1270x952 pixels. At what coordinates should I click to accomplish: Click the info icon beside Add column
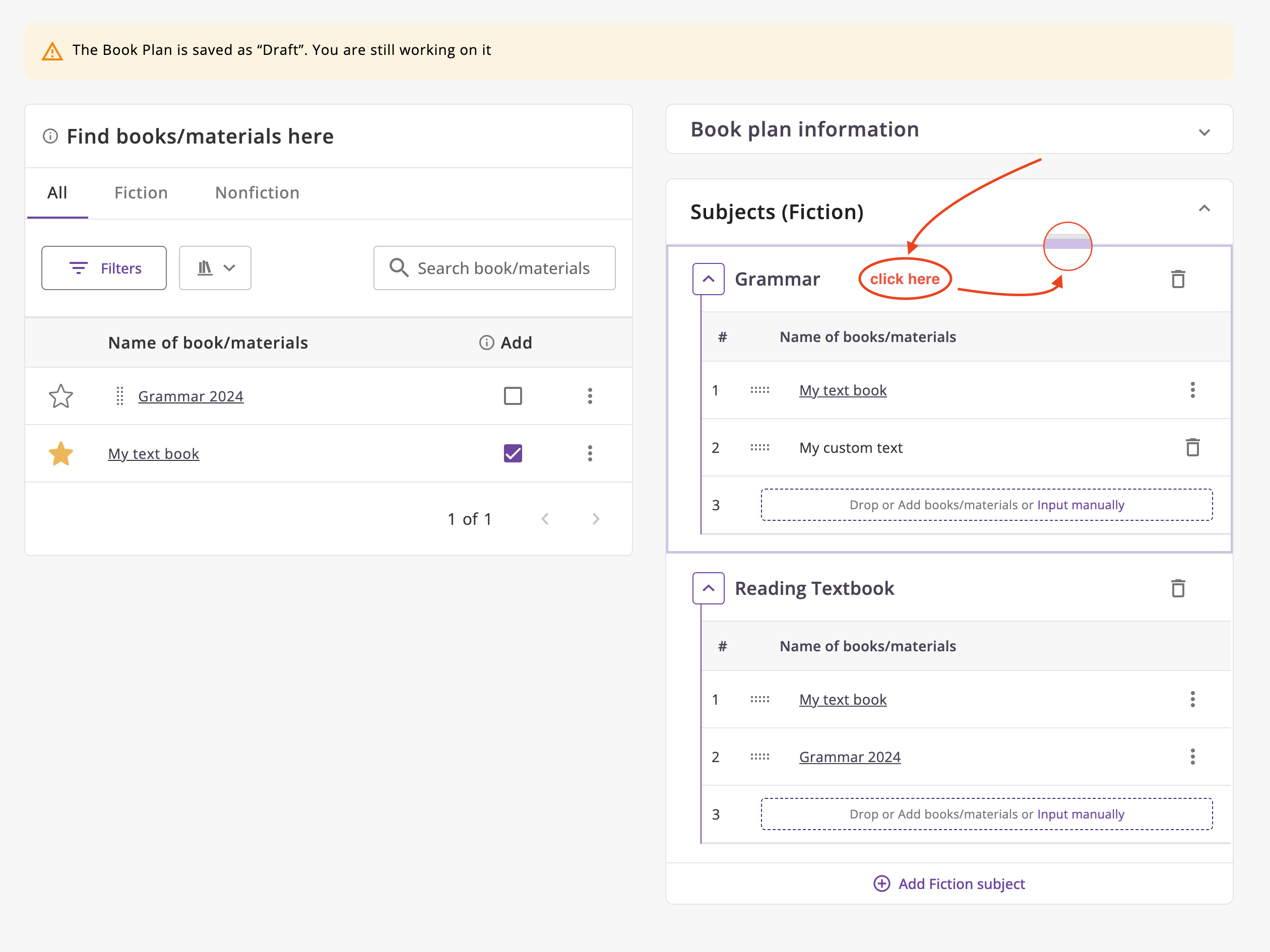[486, 343]
